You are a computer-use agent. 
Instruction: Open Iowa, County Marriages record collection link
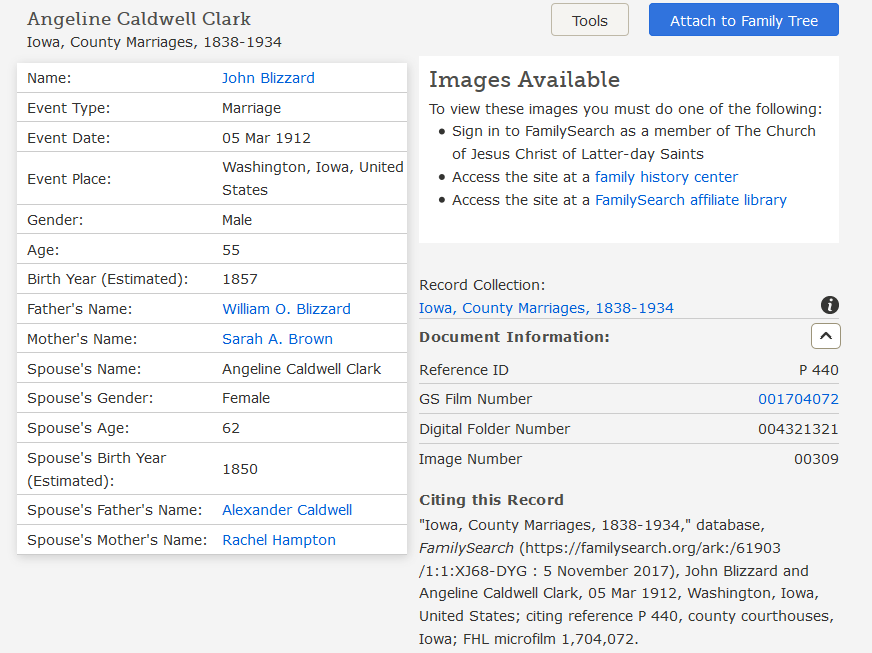(546, 308)
